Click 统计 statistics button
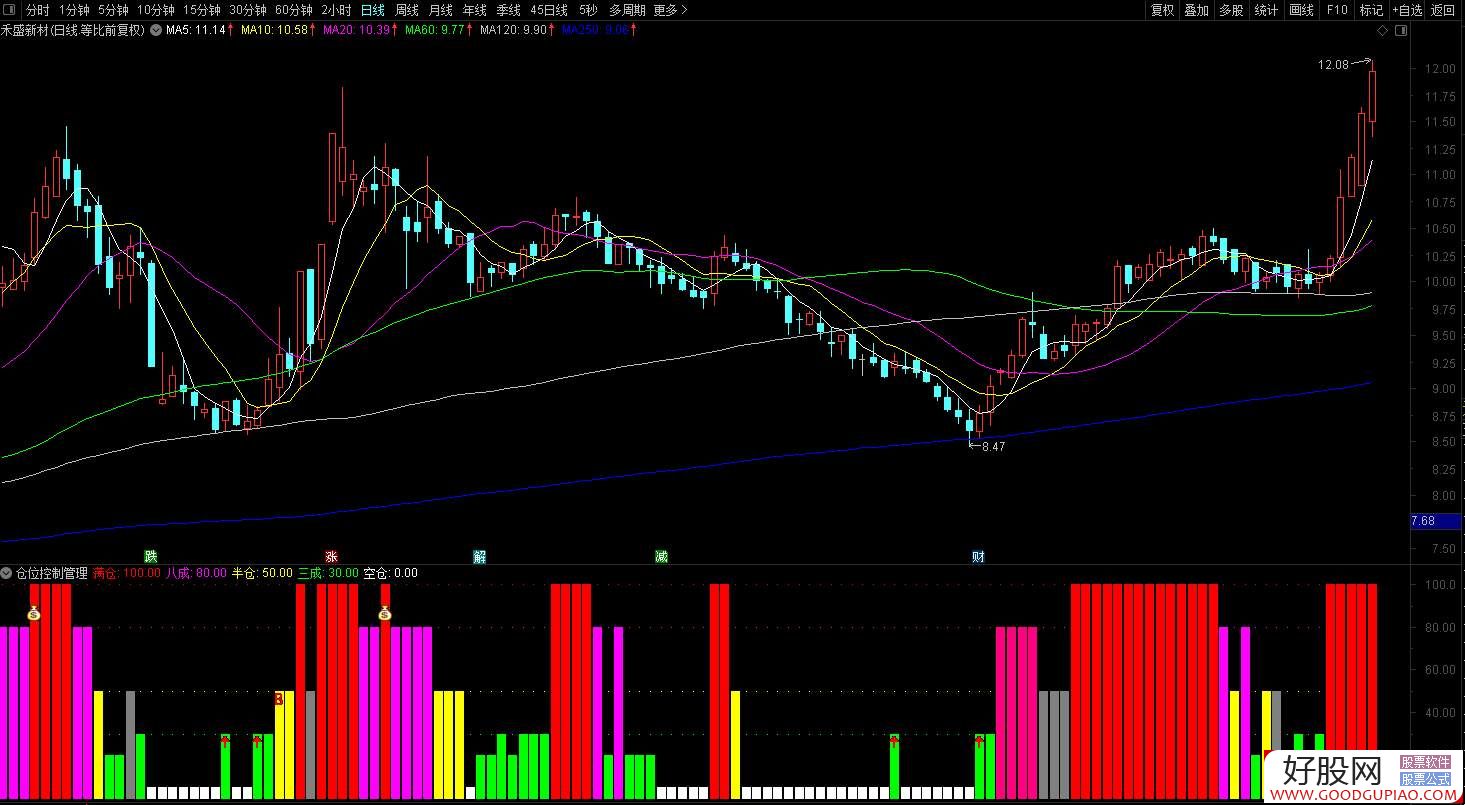Viewport: 1465px width, 805px height. pos(1266,10)
